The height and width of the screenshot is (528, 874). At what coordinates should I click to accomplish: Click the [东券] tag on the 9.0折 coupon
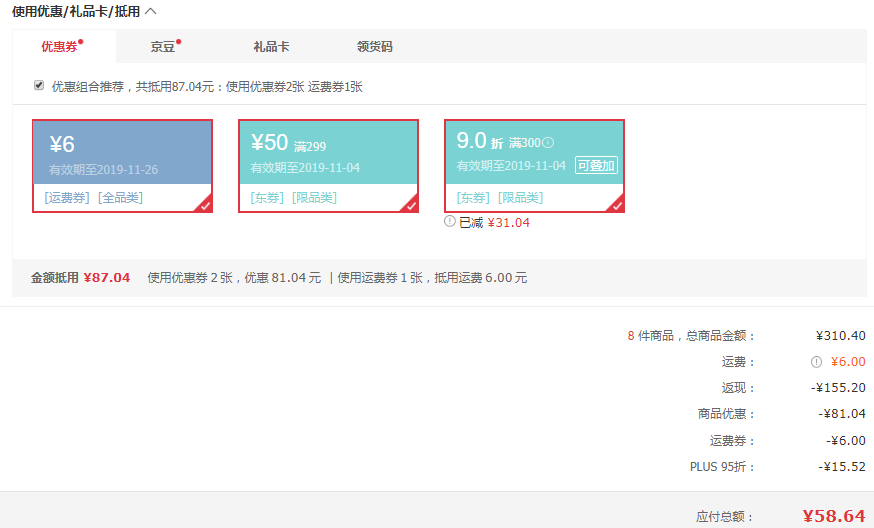pyautogui.click(x=473, y=197)
